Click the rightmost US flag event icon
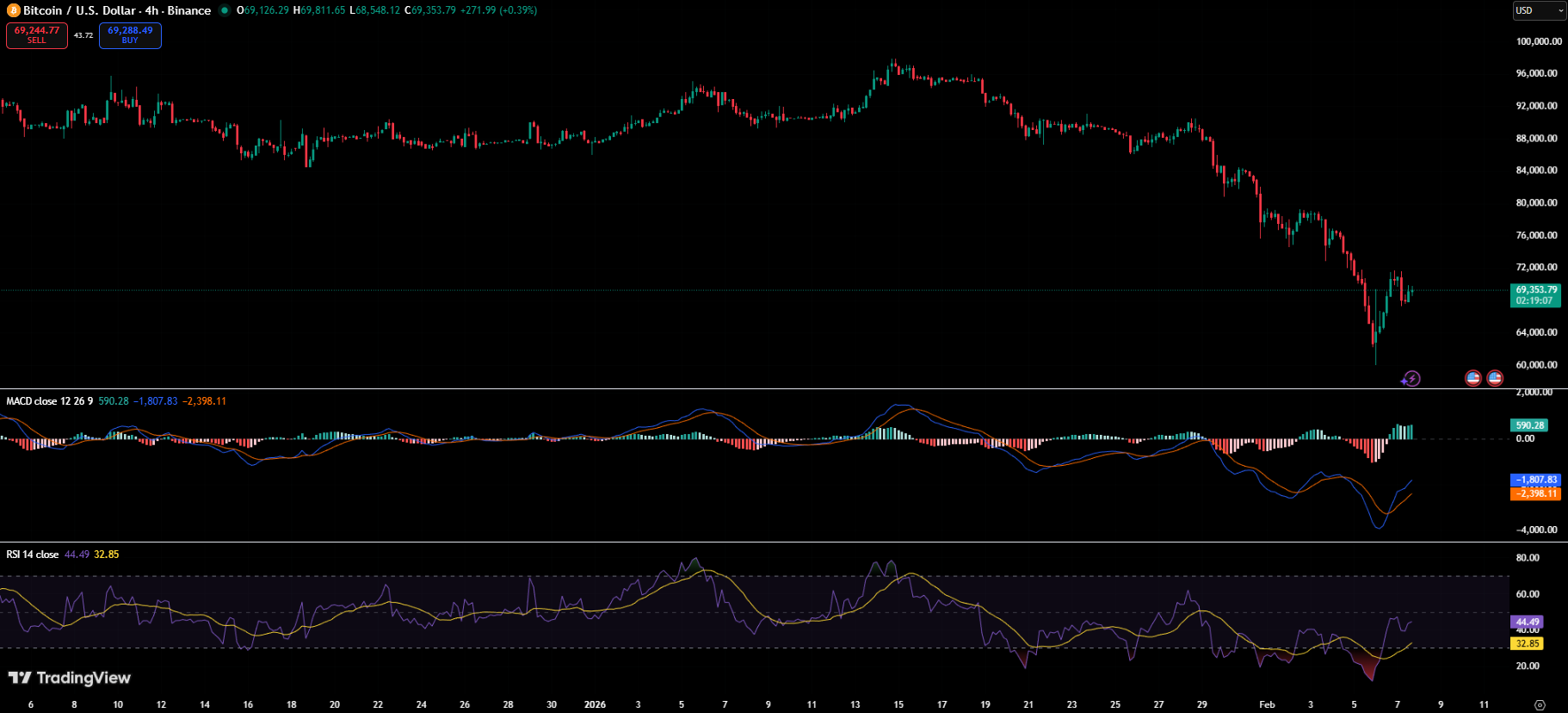The width and height of the screenshot is (1568, 713). click(1495, 378)
